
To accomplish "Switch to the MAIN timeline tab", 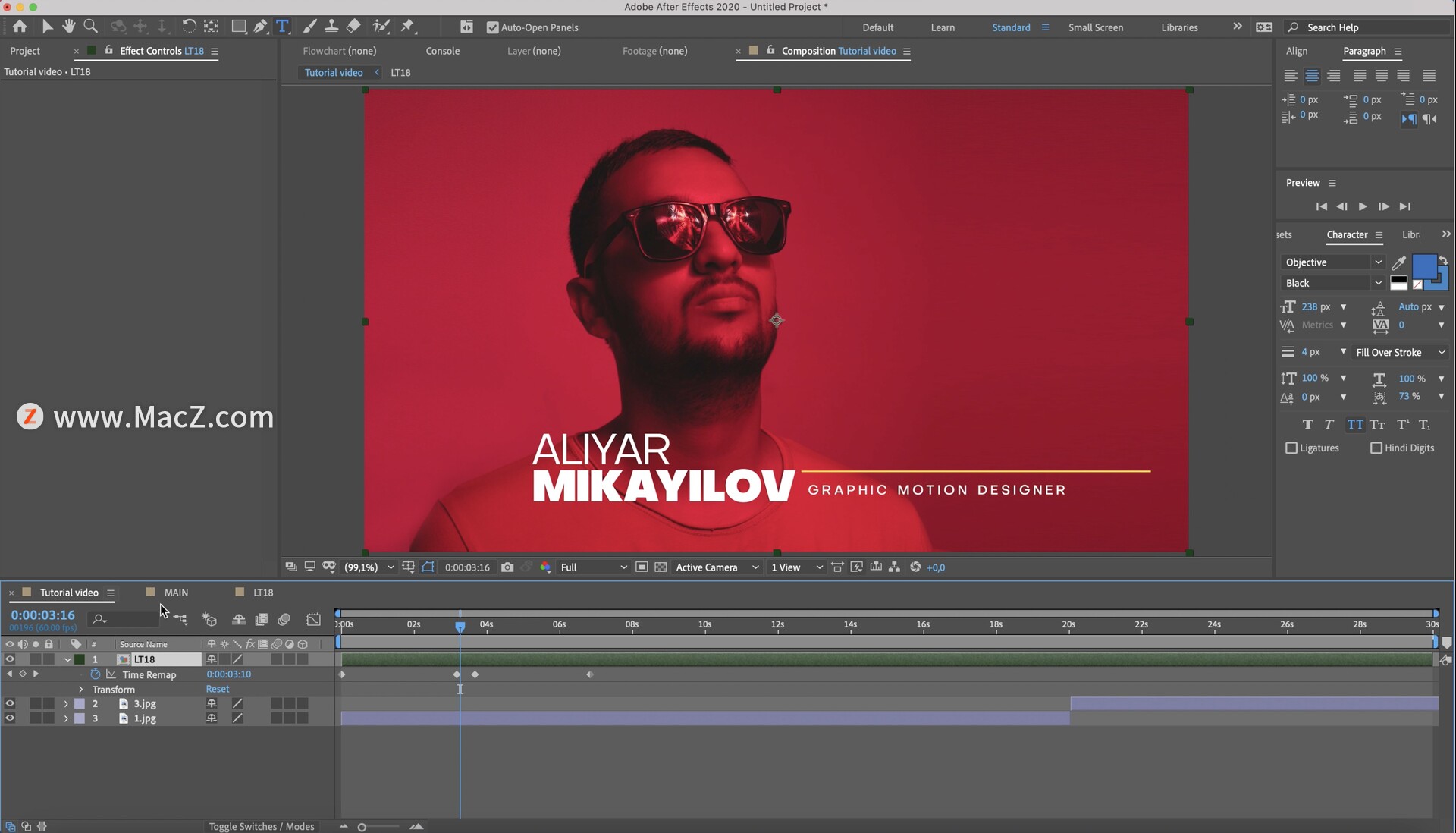I will [x=176, y=593].
